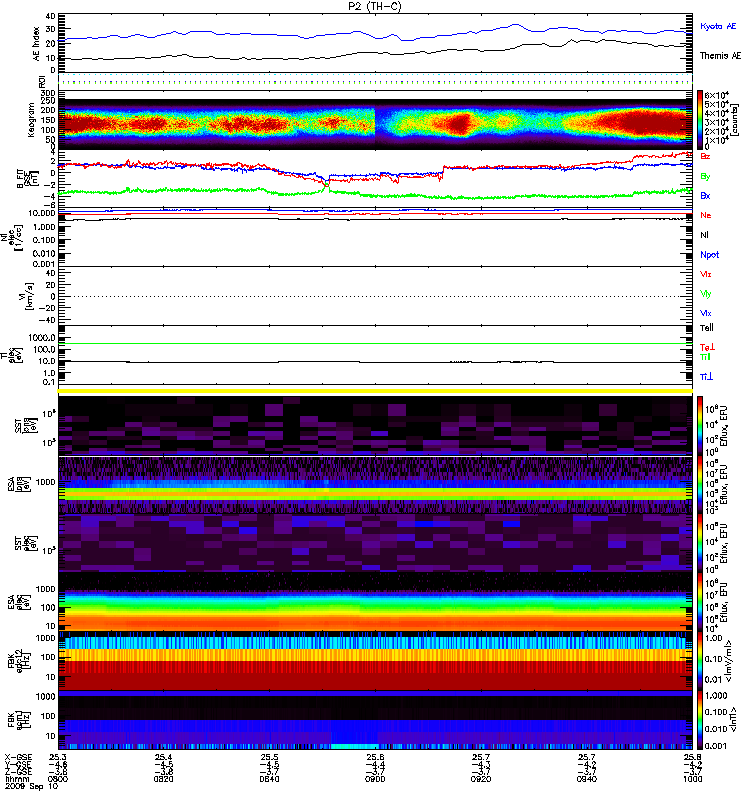Click the 0920 time tick label
Screen dimensions: 750x800
pos(481,779)
